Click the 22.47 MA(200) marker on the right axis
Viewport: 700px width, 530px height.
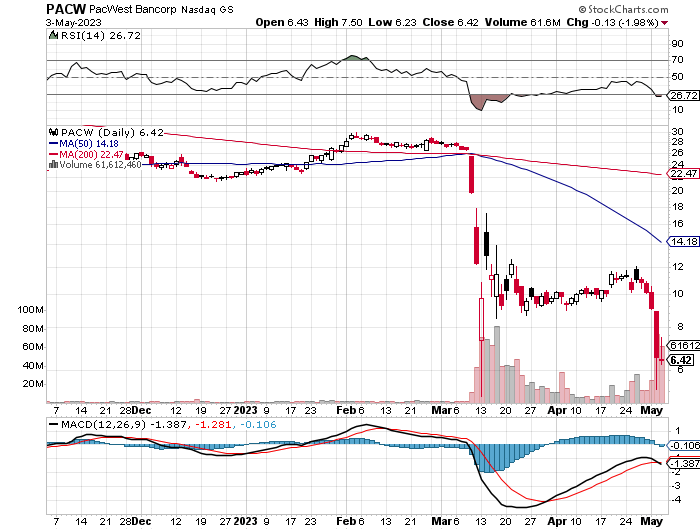coord(683,174)
